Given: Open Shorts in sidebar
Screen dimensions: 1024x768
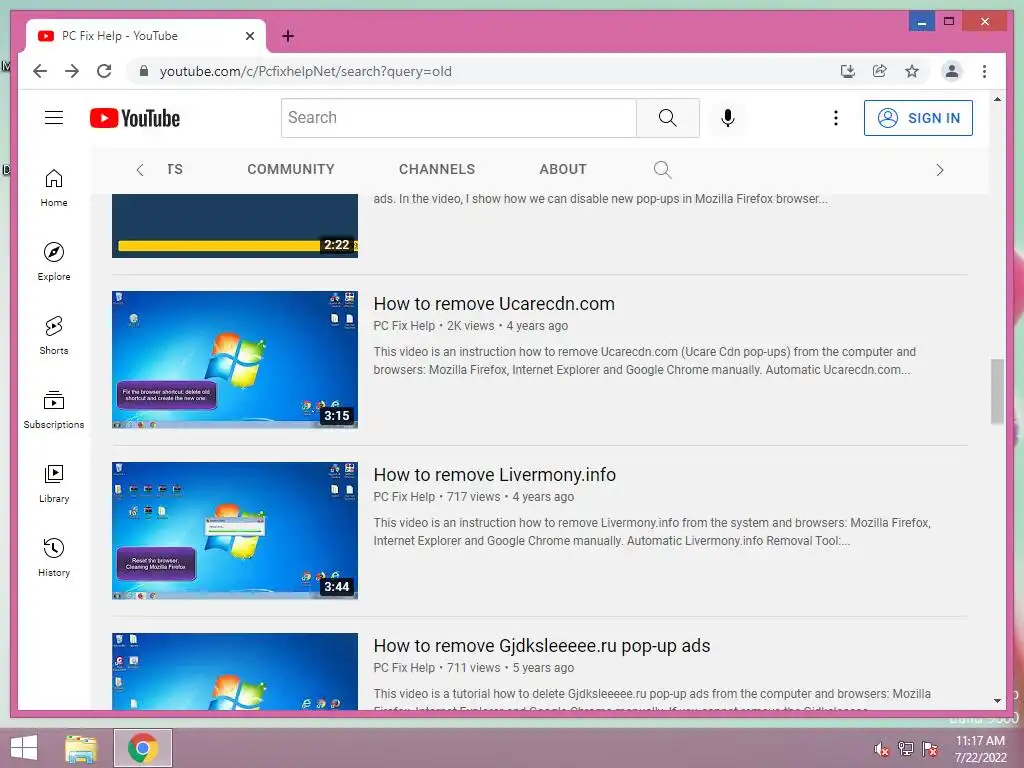Looking at the screenshot, I should pyautogui.click(x=54, y=336).
